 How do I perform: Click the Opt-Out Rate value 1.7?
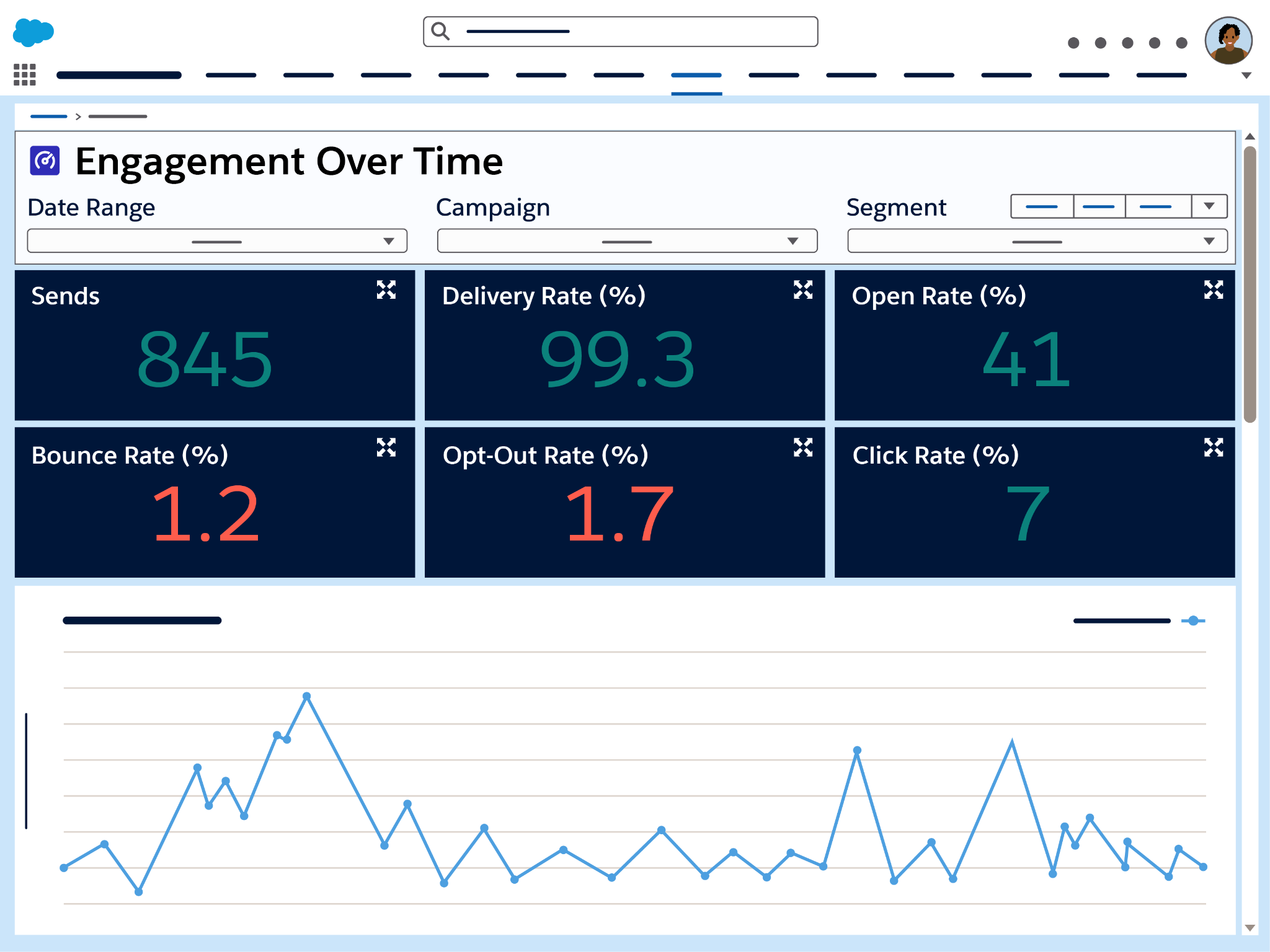click(619, 514)
